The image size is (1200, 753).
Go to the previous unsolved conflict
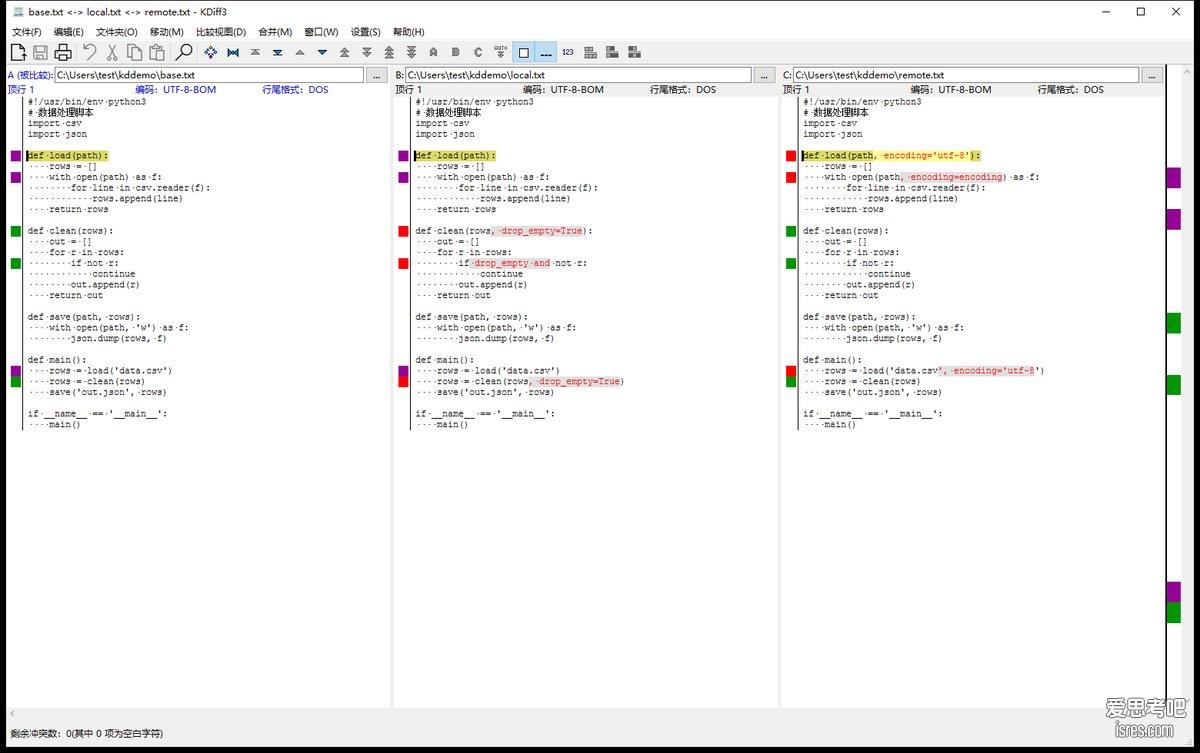tap(389, 52)
